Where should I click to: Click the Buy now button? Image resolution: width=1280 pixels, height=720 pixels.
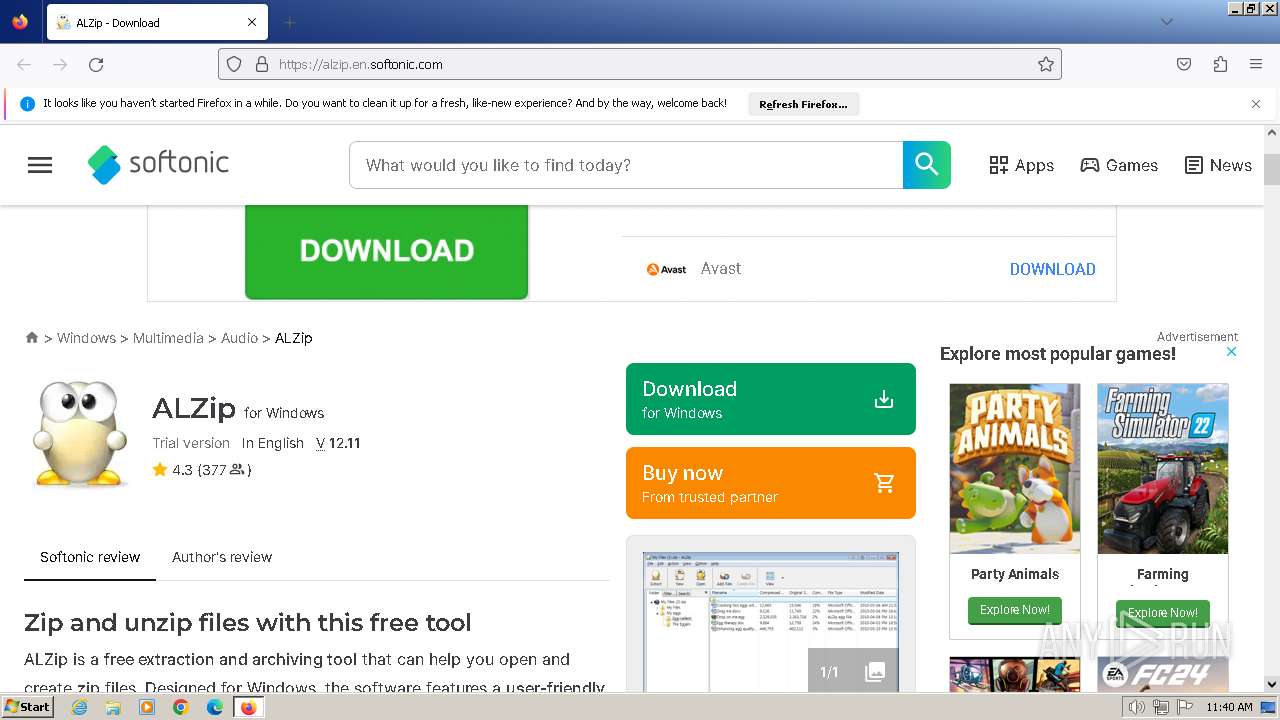pos(770,483)
